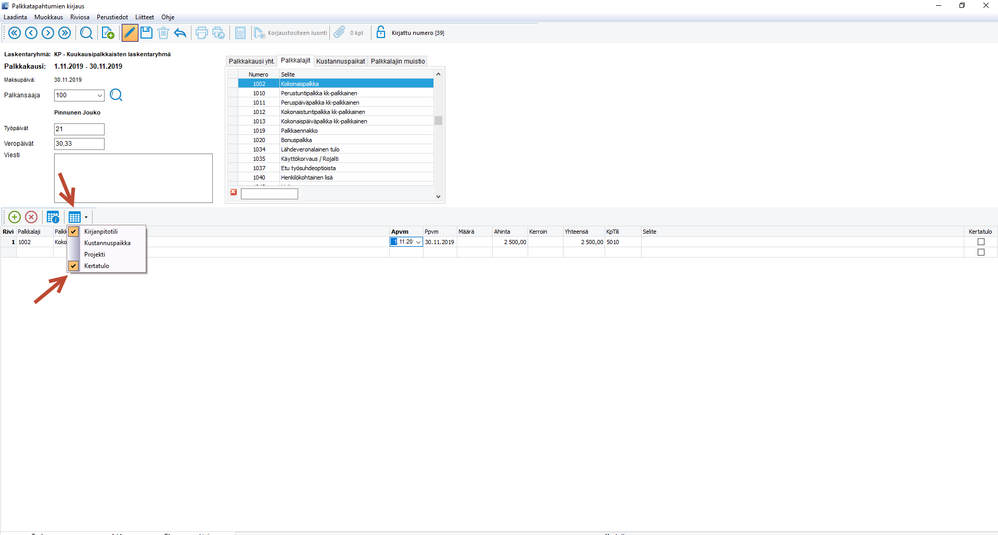
Task: Expand the Palkansaaja combo box
Action: click(100, 95)
